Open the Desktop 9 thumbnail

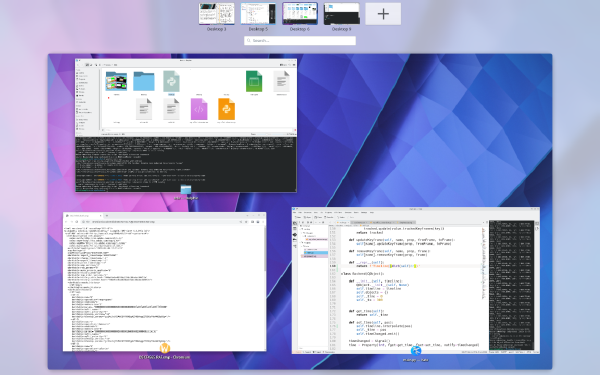[x=341, y=14]
